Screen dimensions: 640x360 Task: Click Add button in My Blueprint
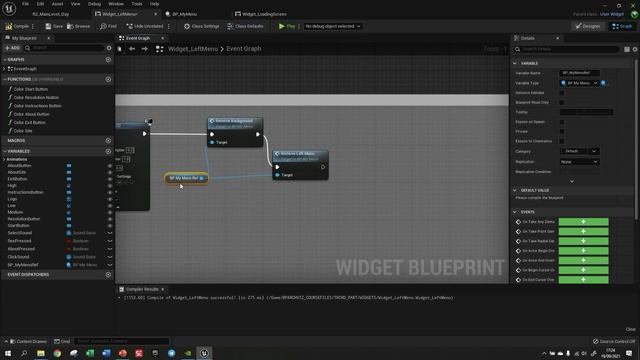[12, 48]
